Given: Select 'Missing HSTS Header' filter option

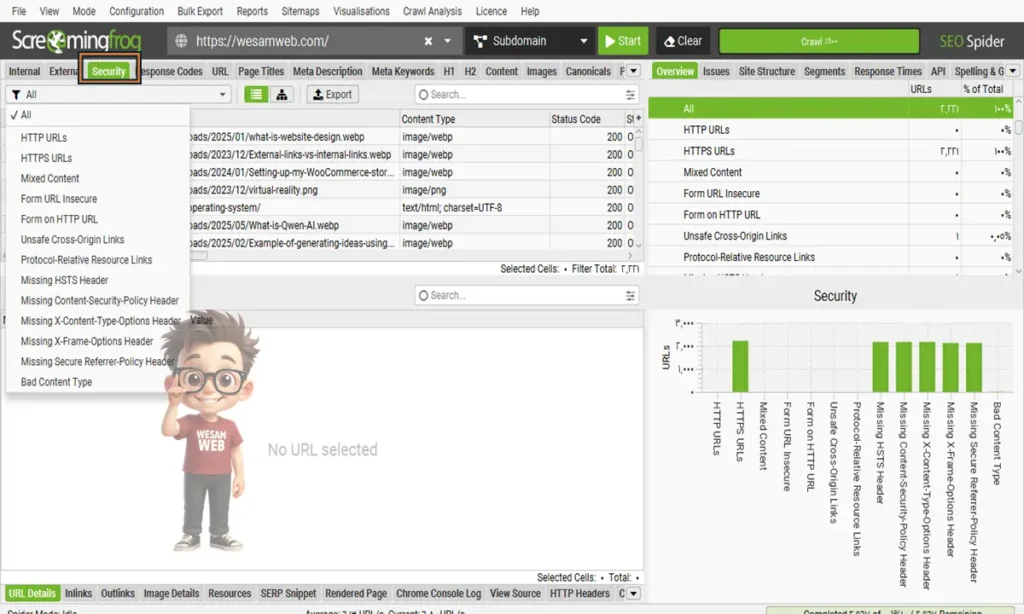Looking at the screenshot, I should (64, 280).
